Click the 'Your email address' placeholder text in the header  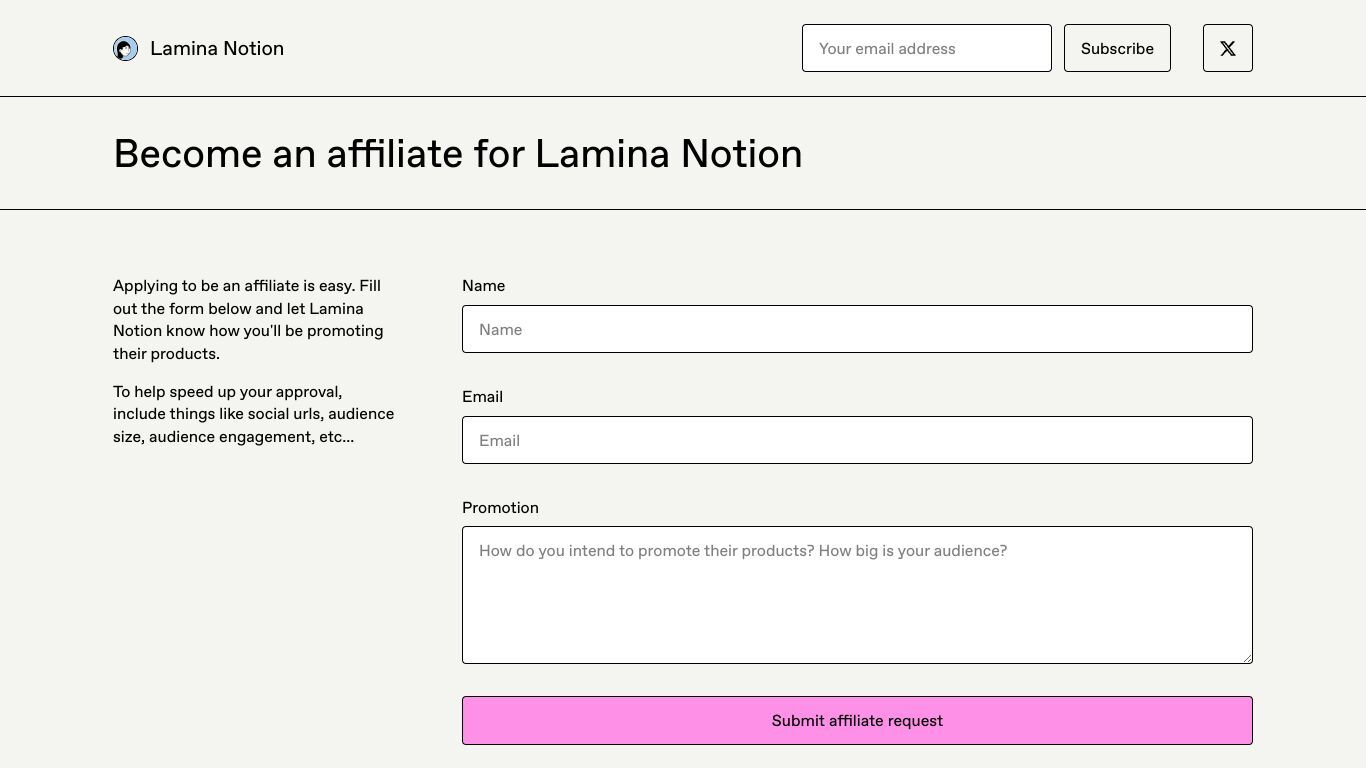887,49
